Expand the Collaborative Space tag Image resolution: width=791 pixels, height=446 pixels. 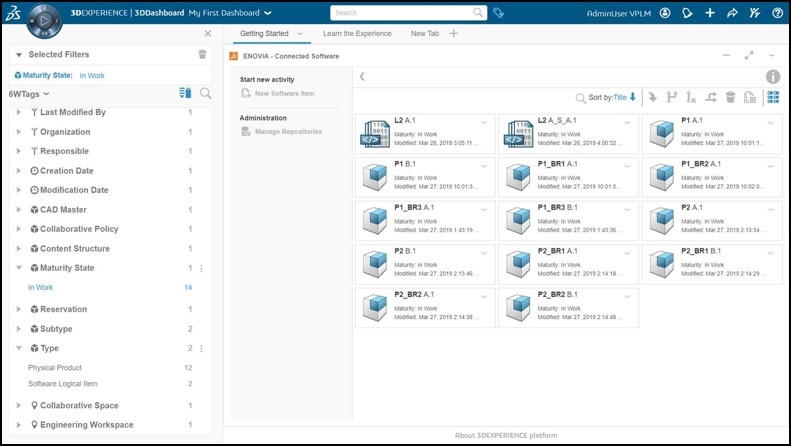(19, 405)
